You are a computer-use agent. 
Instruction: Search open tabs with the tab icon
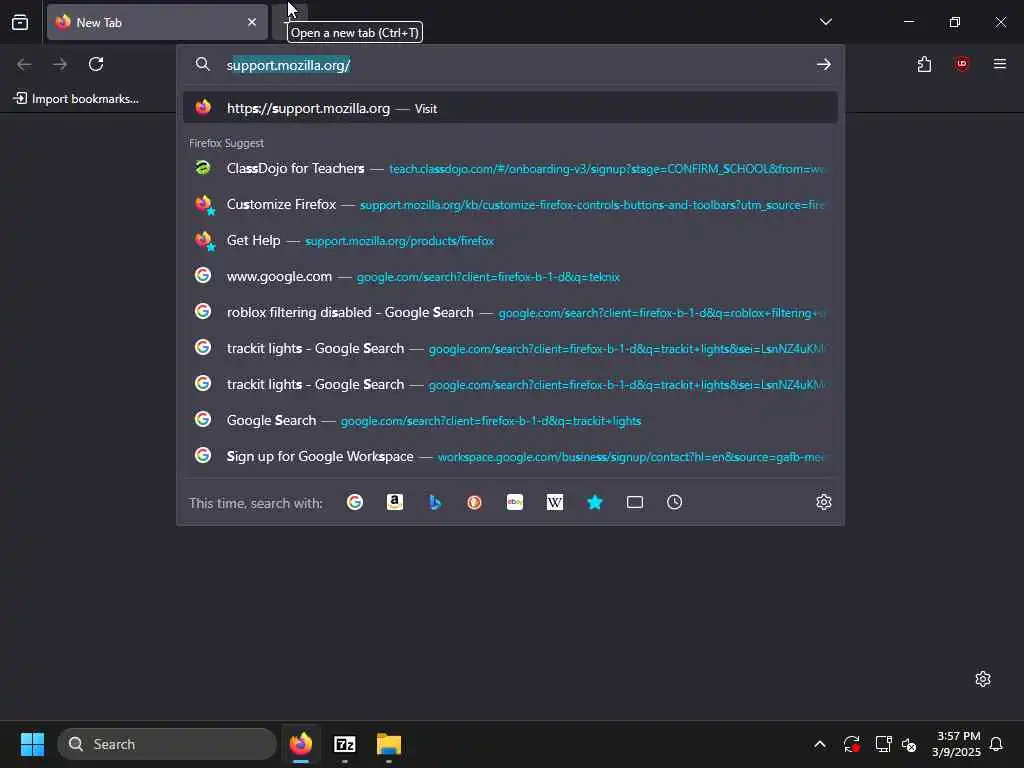(x=635, y=502)
